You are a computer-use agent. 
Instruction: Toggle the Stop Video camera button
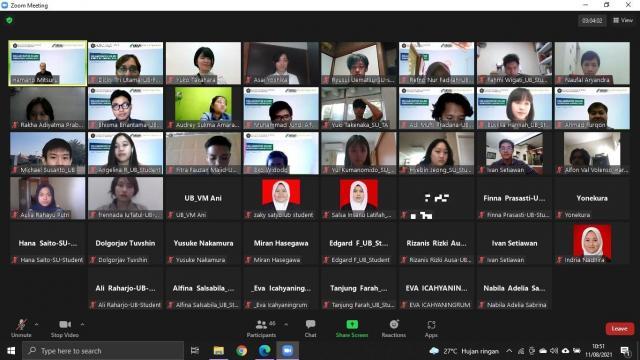click(x=65, y=324)
